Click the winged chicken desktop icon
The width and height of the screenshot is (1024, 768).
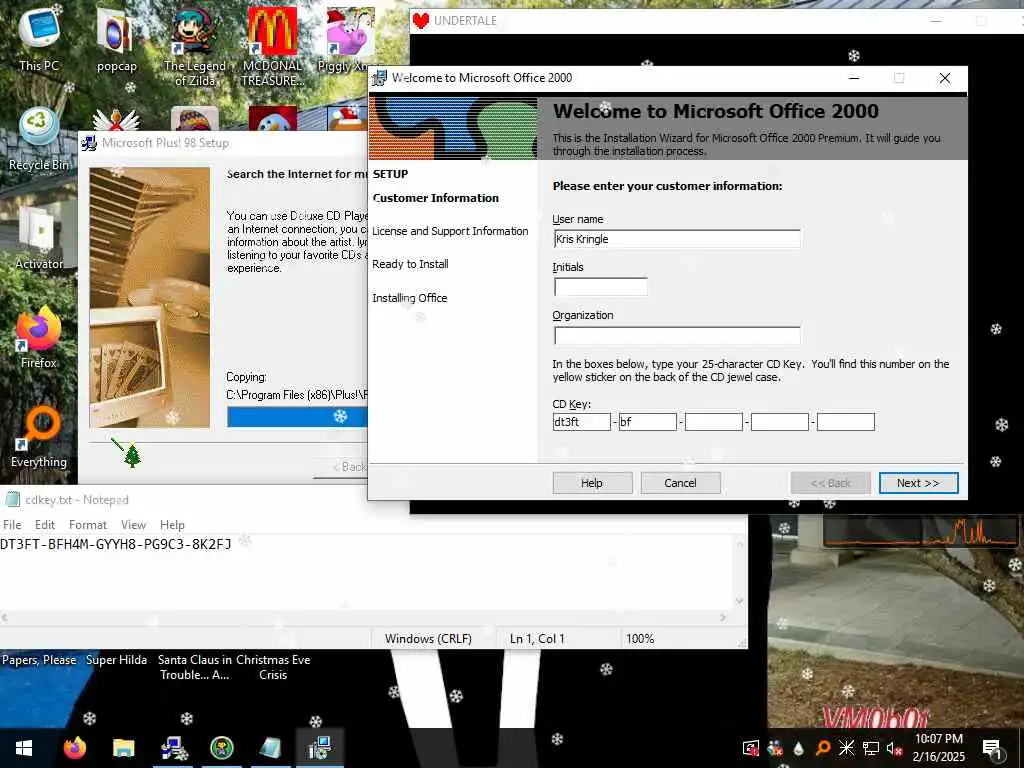[x=116, y=120]
